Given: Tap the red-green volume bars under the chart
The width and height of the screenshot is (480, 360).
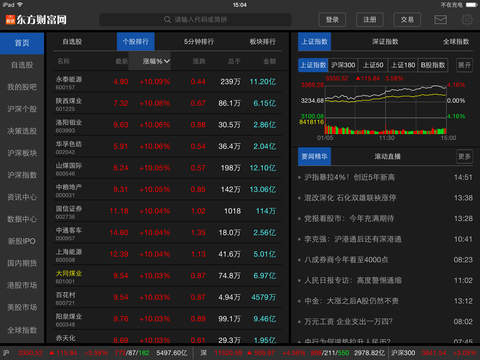Looking at the screenshot, I should point(386,129).
